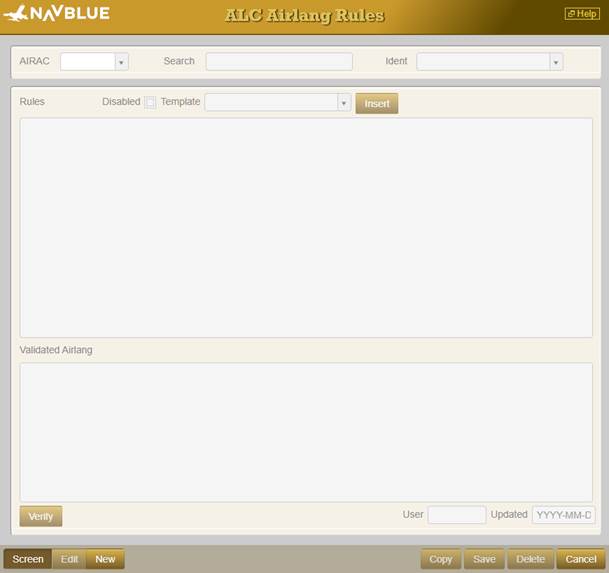The height and width of the screenshot is (573, 609).
Task: Click the Copy button
Action: click(441, 559)
